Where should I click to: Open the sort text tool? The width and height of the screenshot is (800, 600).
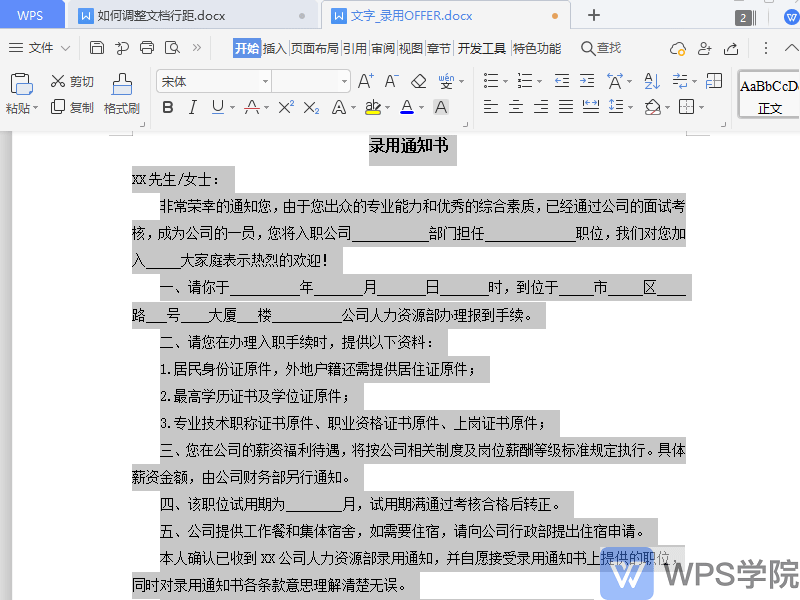pyautogui.click(x=651, y=81)
